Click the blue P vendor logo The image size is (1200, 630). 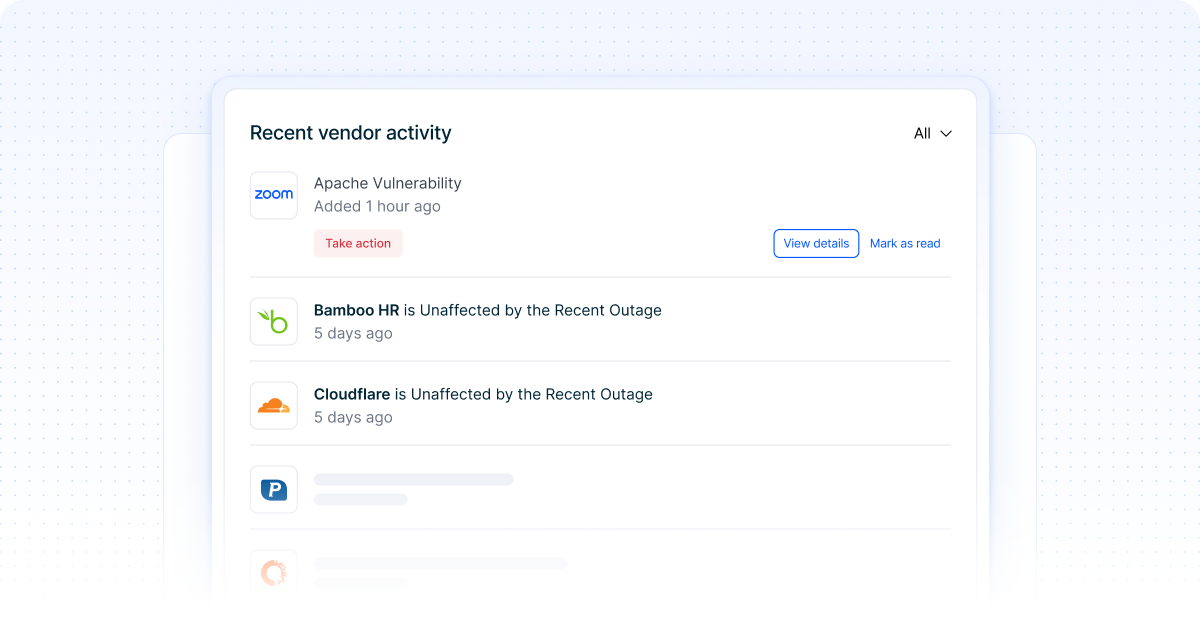[273, 490]
